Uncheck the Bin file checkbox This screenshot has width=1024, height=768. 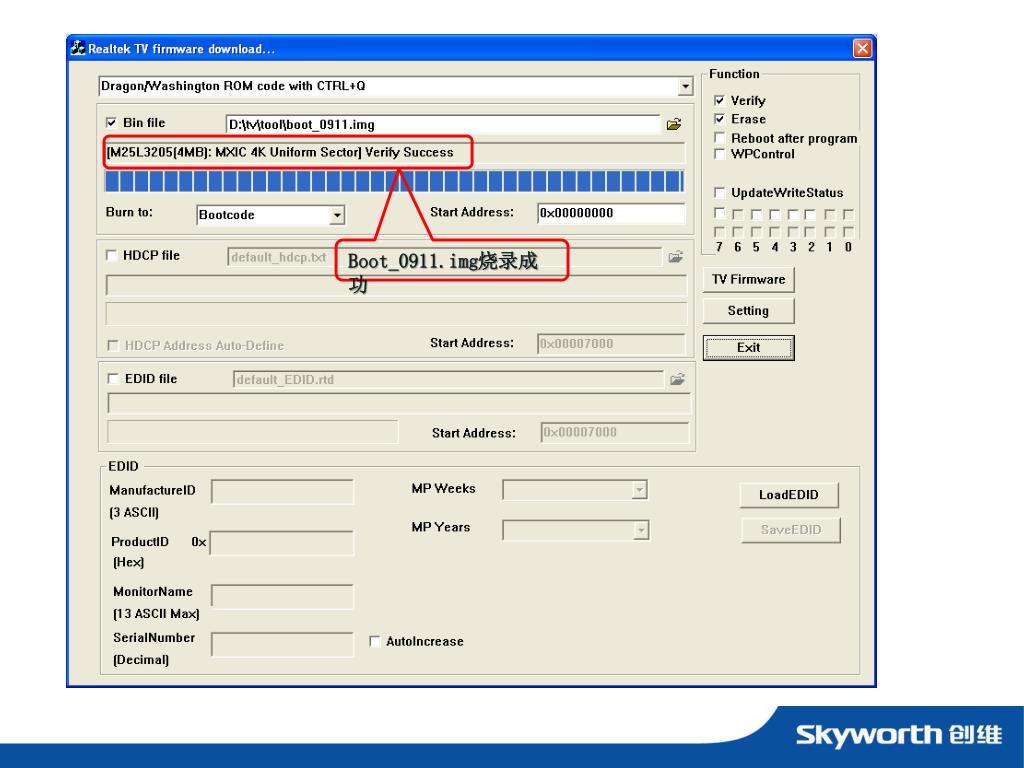(111, 122)
